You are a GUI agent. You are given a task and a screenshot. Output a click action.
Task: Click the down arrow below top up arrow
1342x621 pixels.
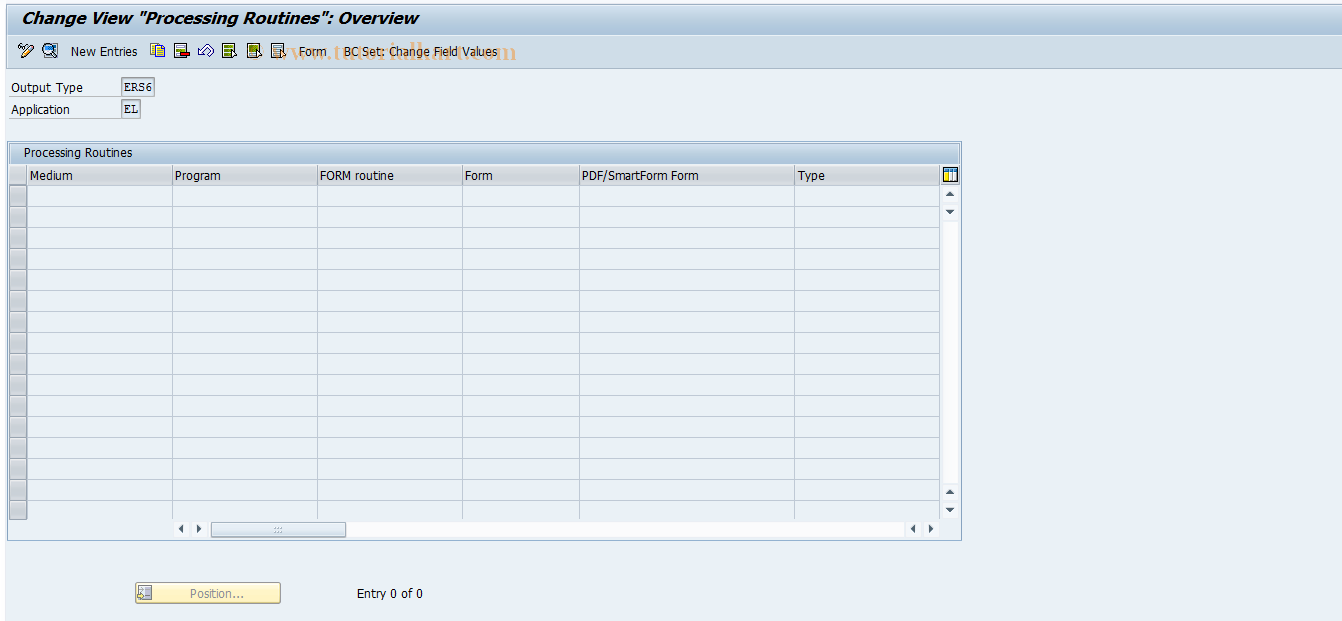[x=950, y=212]
